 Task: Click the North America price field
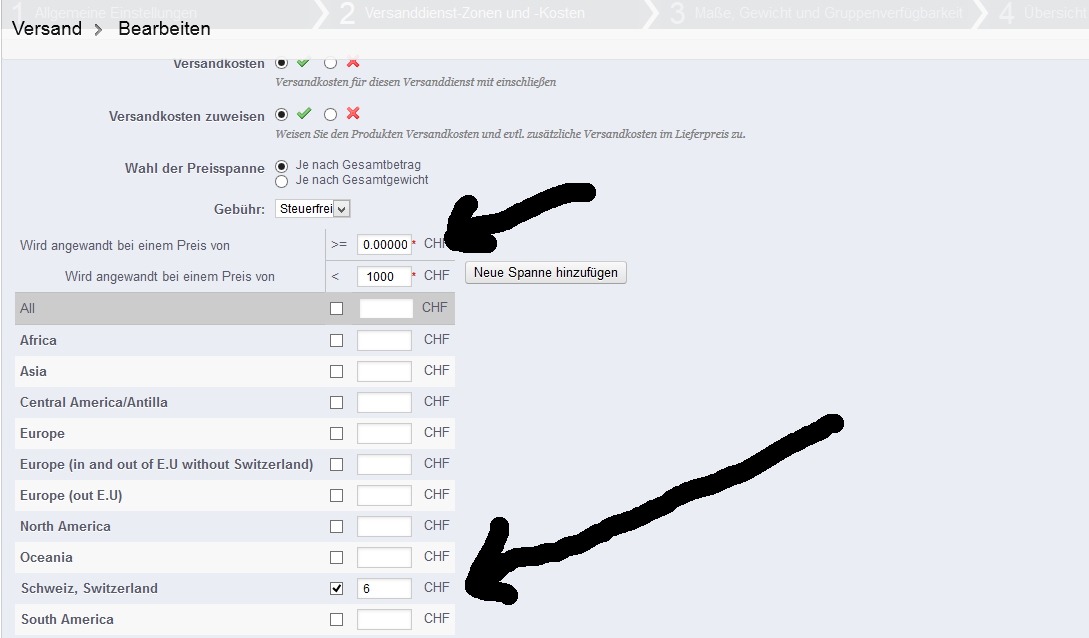click(x=384, y=526)
